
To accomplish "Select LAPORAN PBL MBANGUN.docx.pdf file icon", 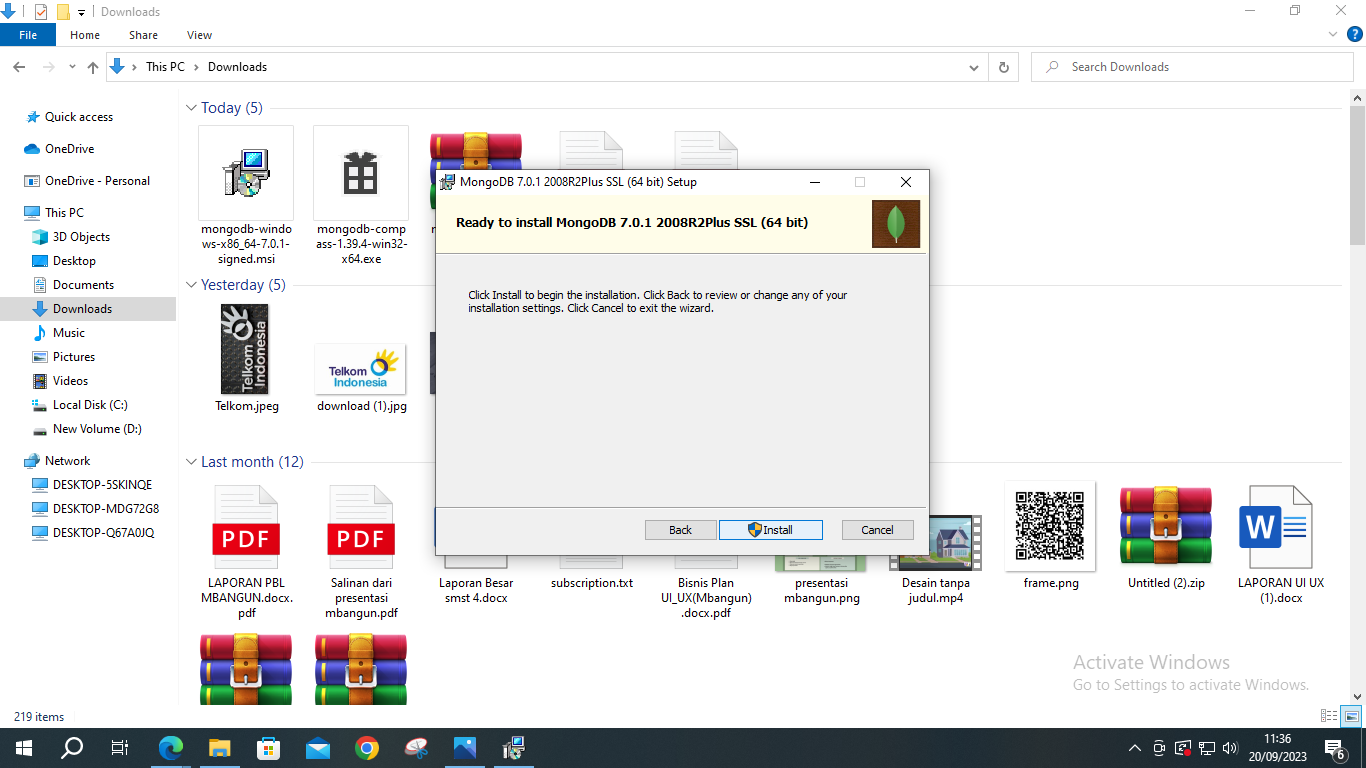I will [x=246, y=528].
